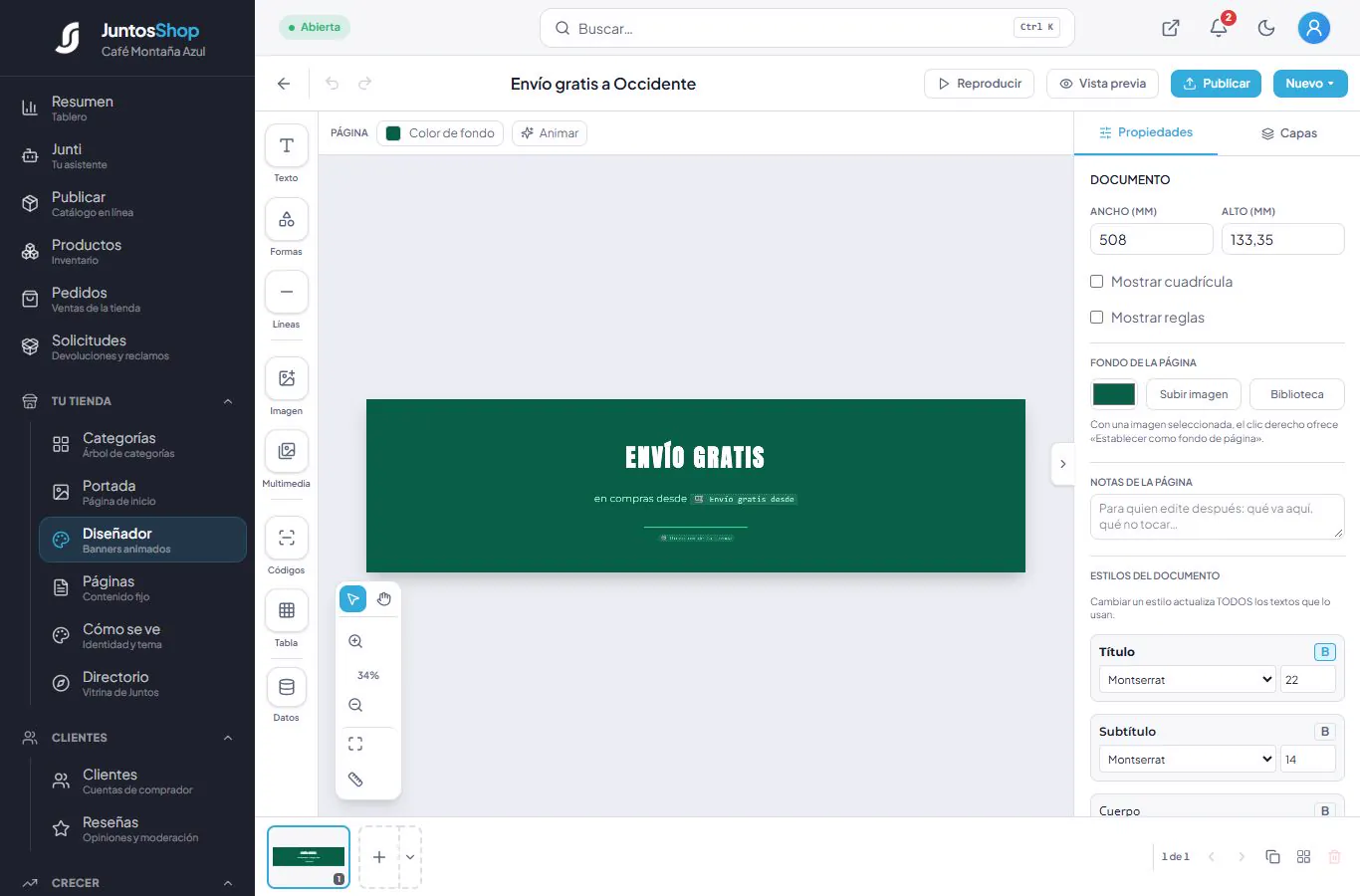Screen dimensions: 1360x896
Task: Activate the hand pan tool
Action: click(x=384, y=599)
